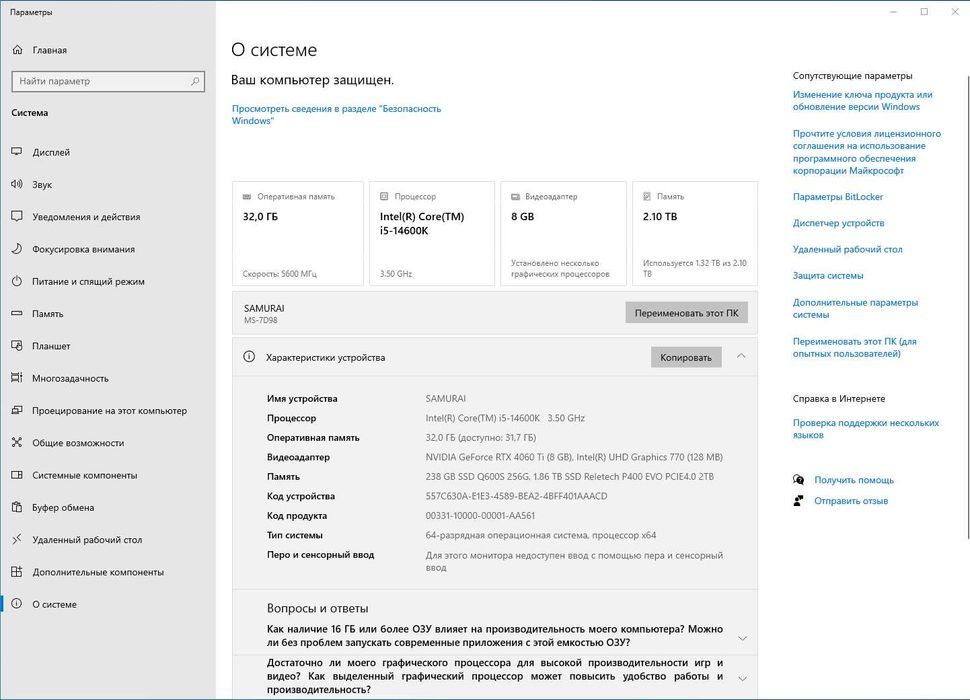
Task: Open Проверка поддержки нескольких языков link
Action: click(865, 429)
